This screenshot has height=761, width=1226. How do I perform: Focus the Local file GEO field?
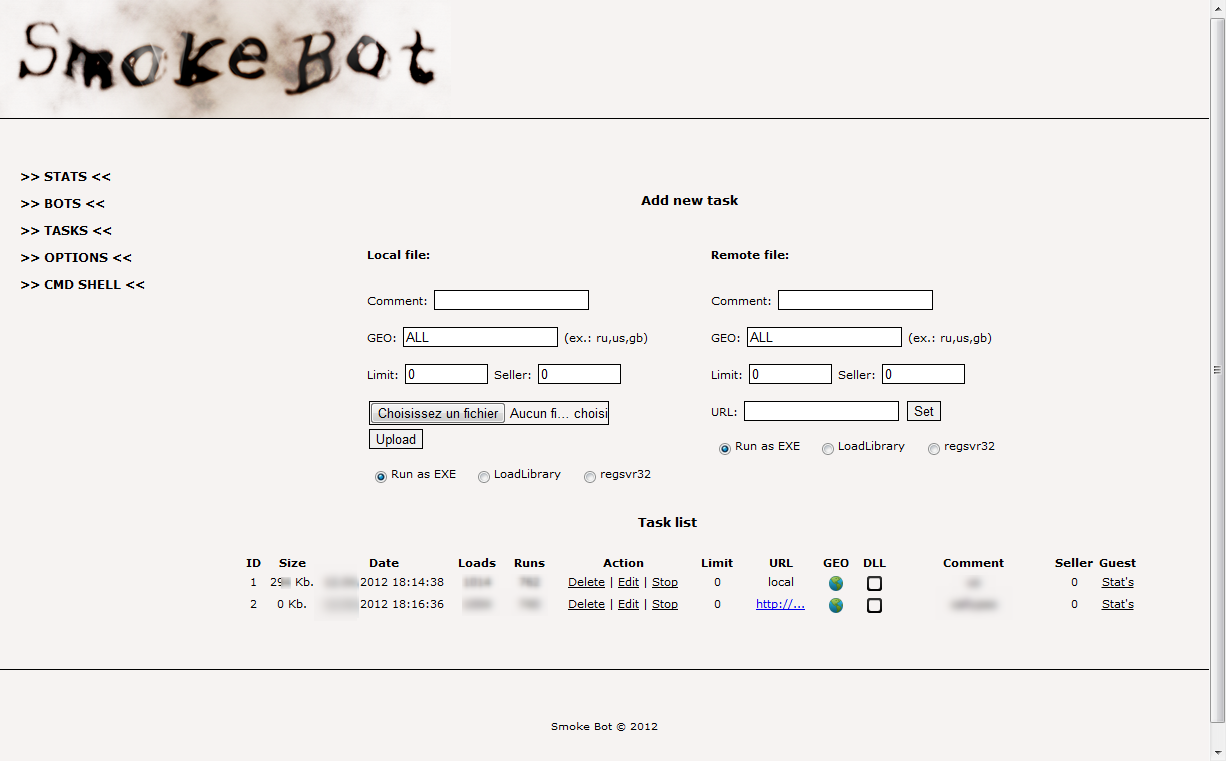(480, 337)
